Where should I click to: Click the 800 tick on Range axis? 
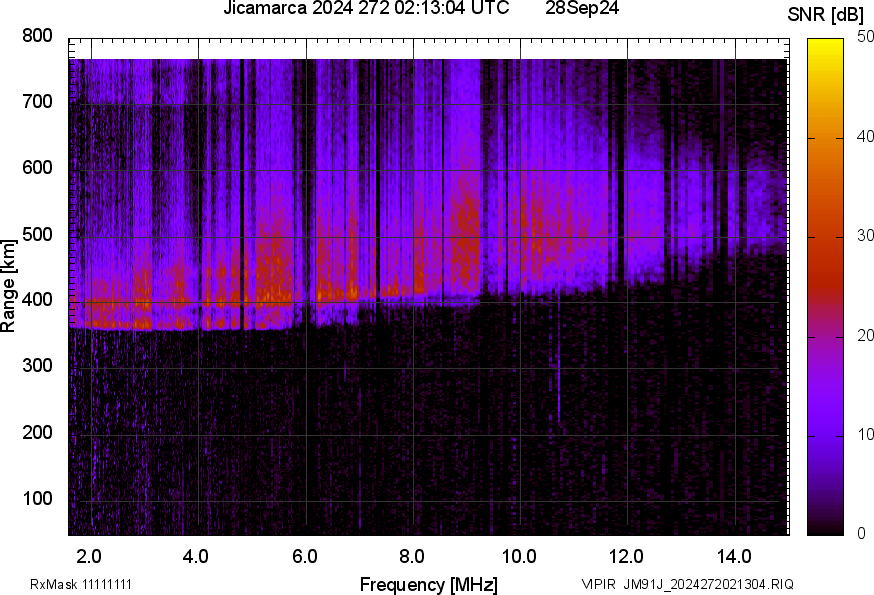[x=37, y=36]
